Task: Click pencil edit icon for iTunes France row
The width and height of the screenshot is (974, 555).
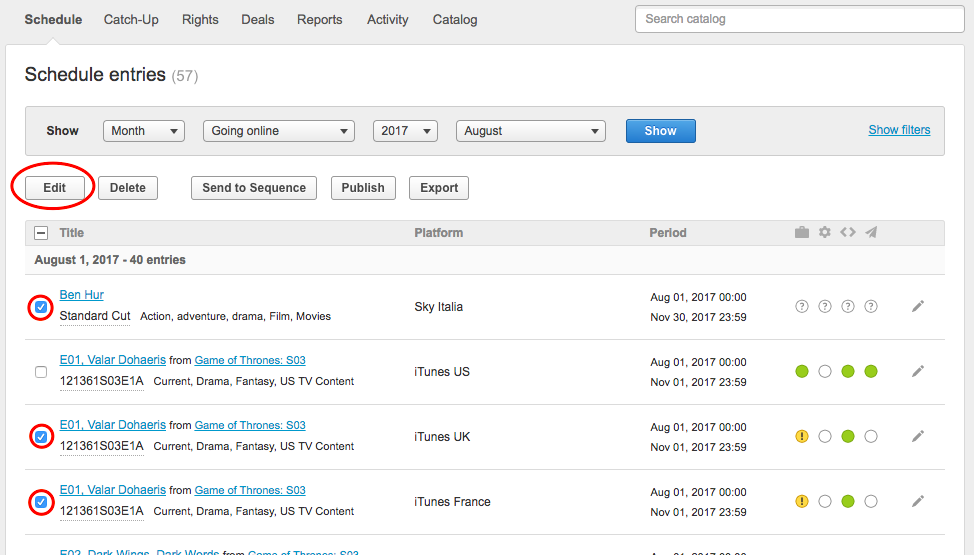Action: point(917,501)
